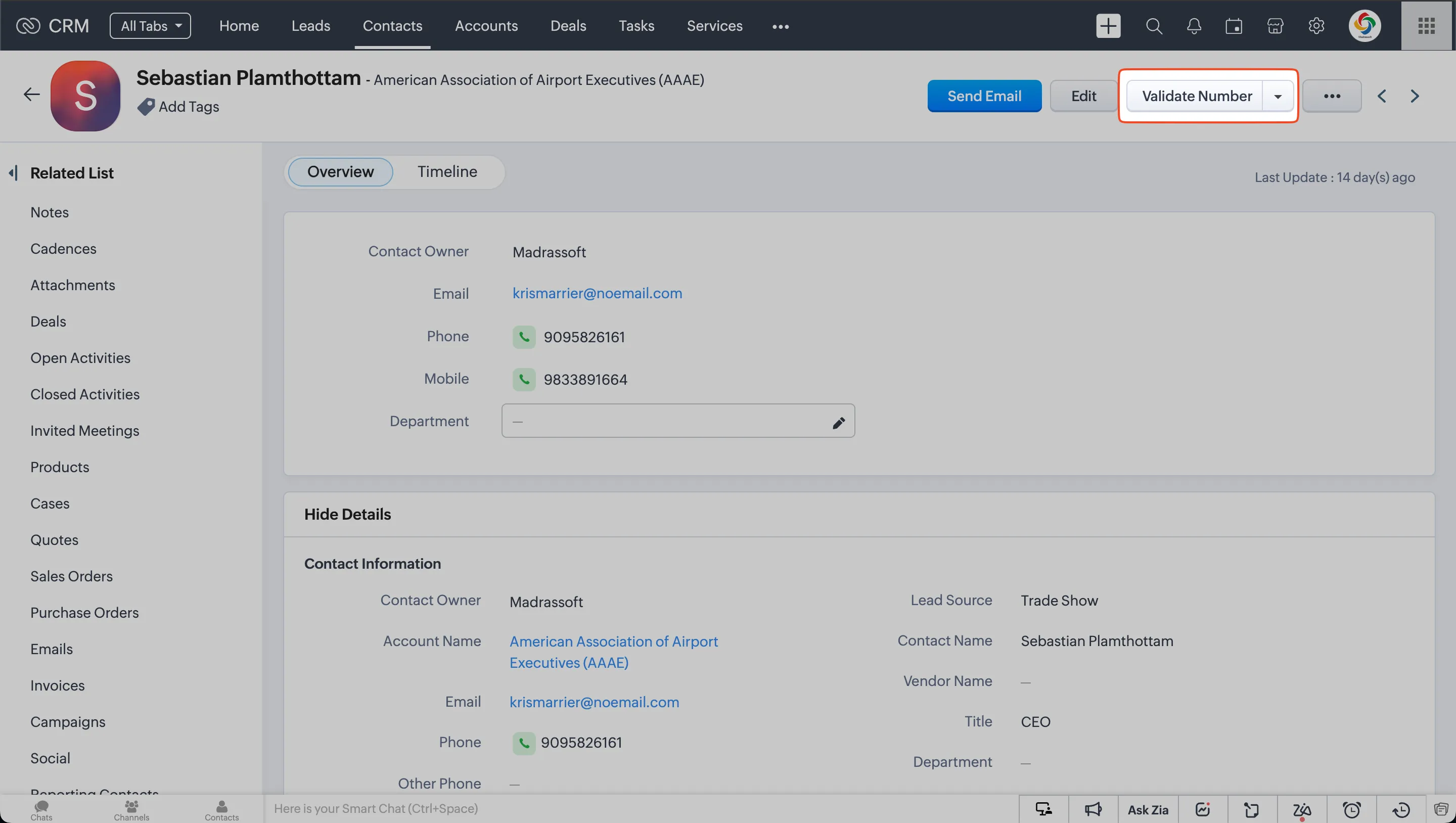Click the notifications bell icon
The height and width of the screenshot is (823, 1456).
pyautogui.click(x=1194, y=25)
